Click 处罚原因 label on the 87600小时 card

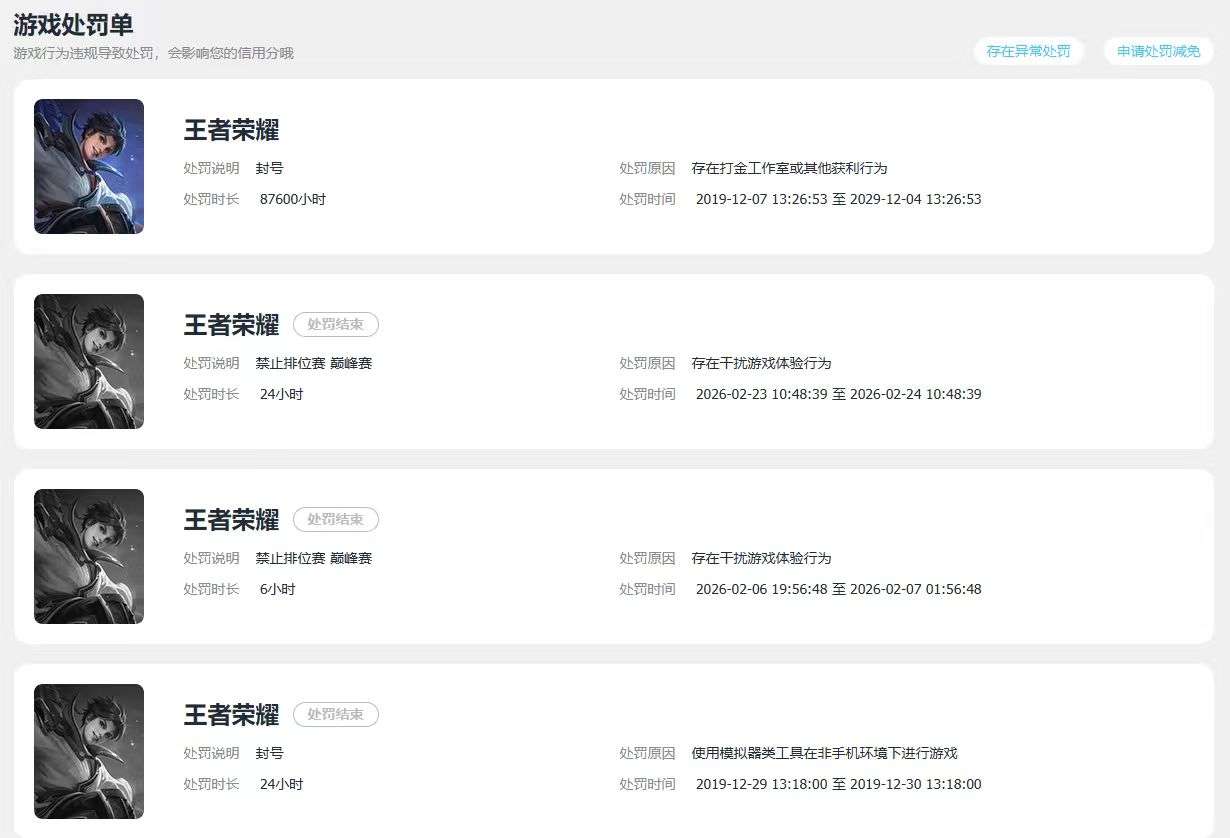647,168
